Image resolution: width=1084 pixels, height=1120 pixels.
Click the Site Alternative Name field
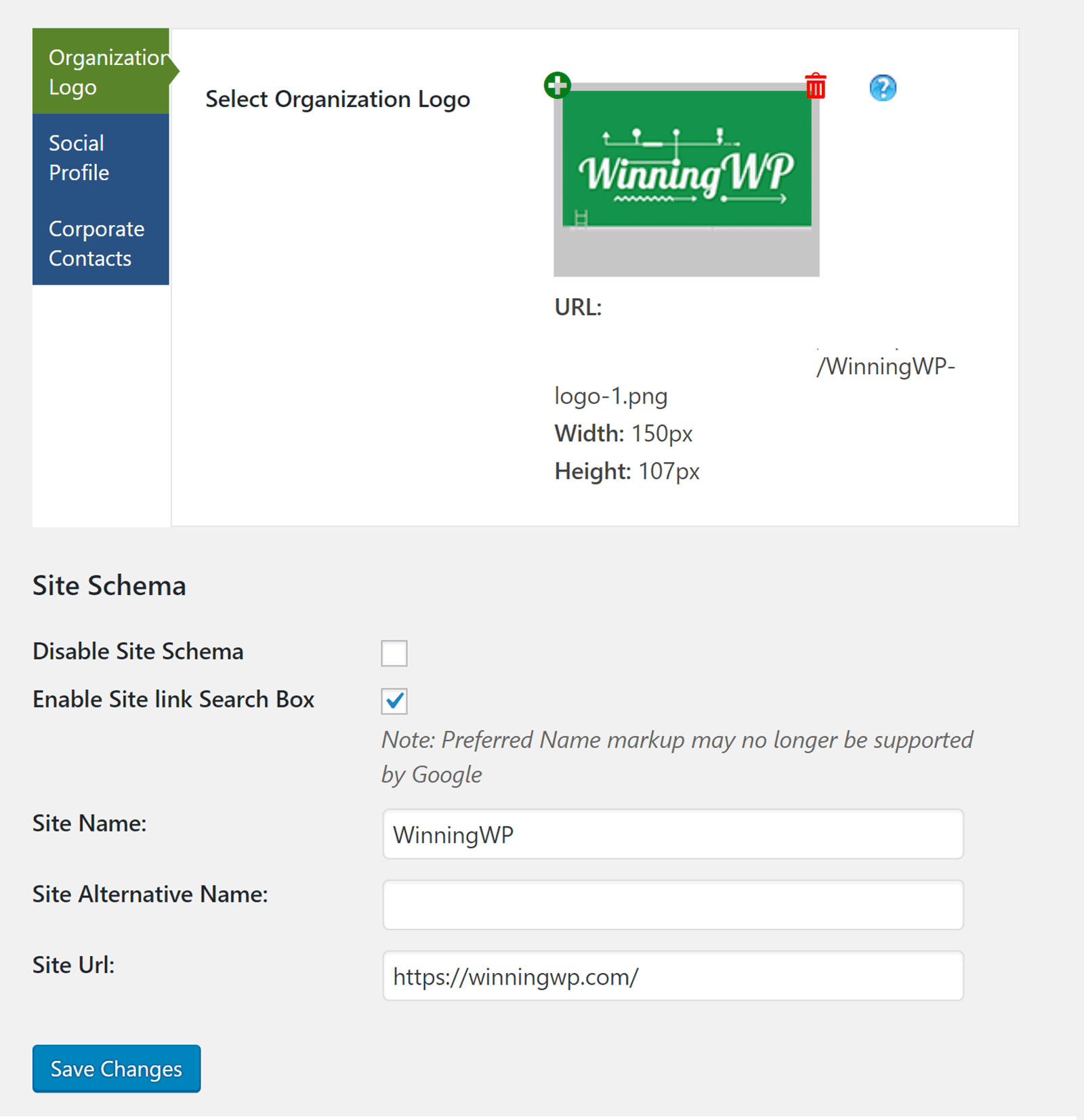click(673, 905)
